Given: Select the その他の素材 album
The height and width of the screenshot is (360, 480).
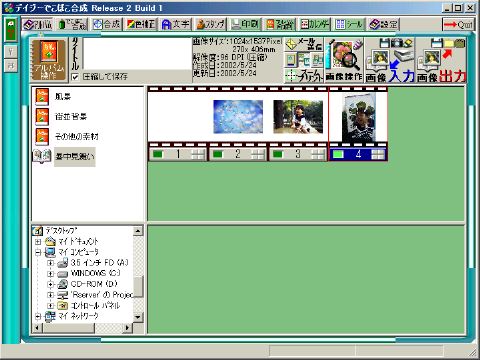Looking at the screenshot, I should (x=68, y=136).
